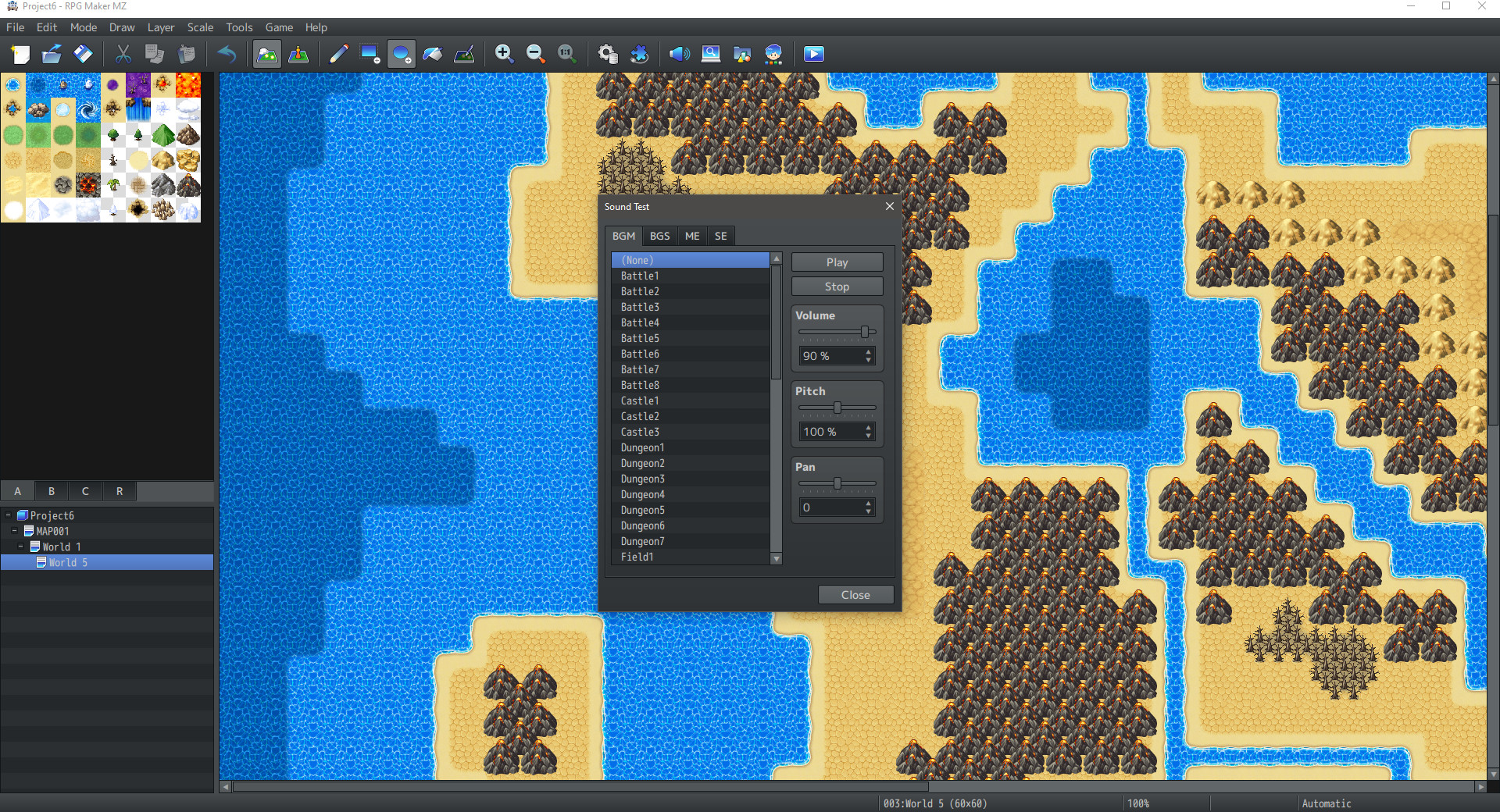The image size is (1500, 812).
Task: Open the Database
Action: click(x=607, y=54)
